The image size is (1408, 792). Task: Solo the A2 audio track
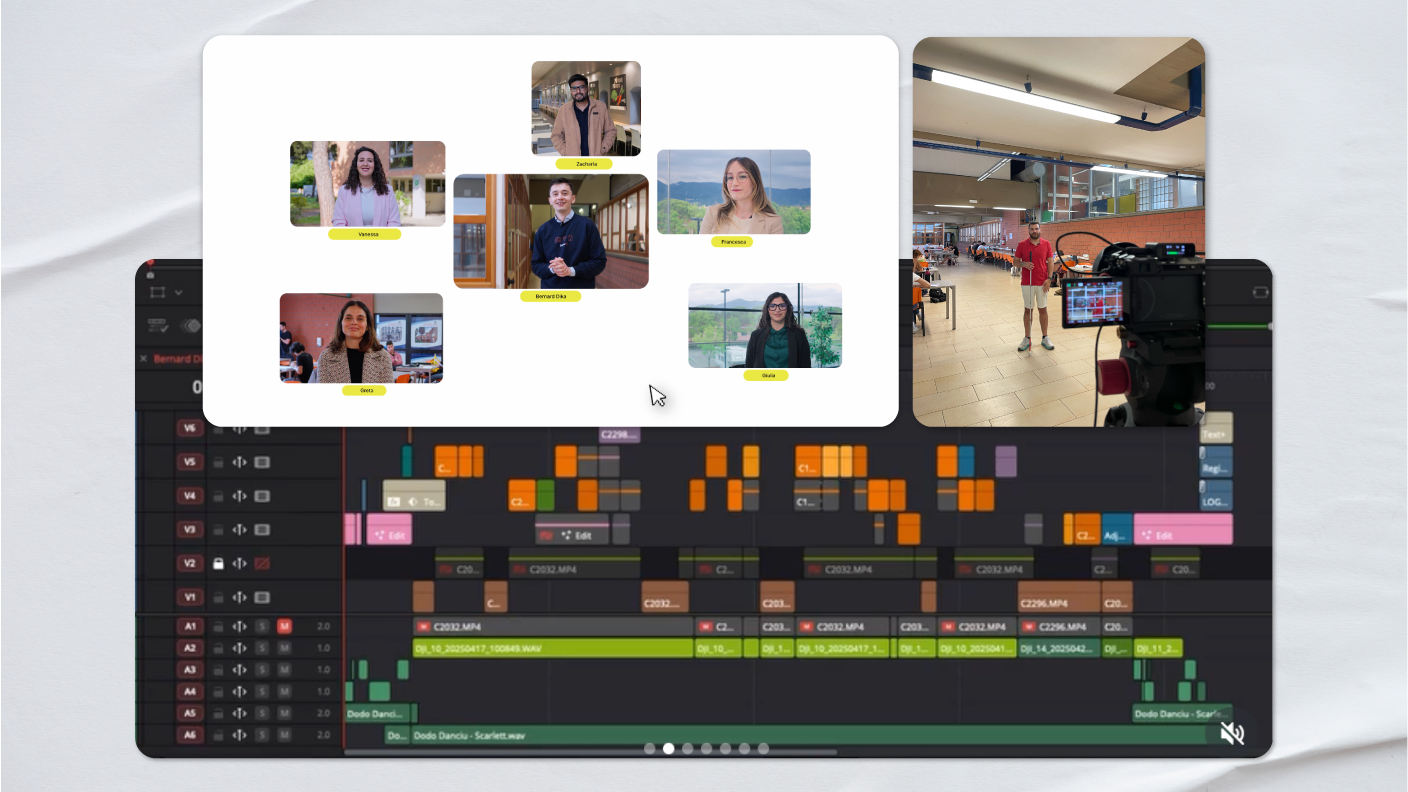pos(262,648)
